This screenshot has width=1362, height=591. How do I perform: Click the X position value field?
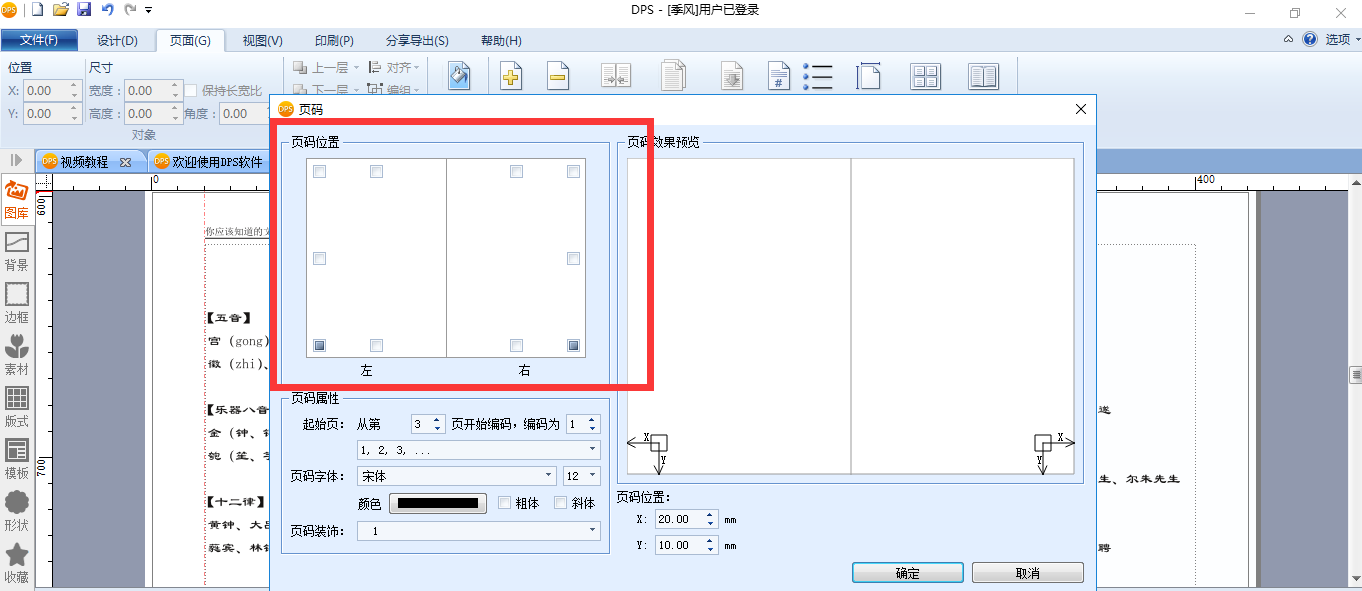[679, 519]
